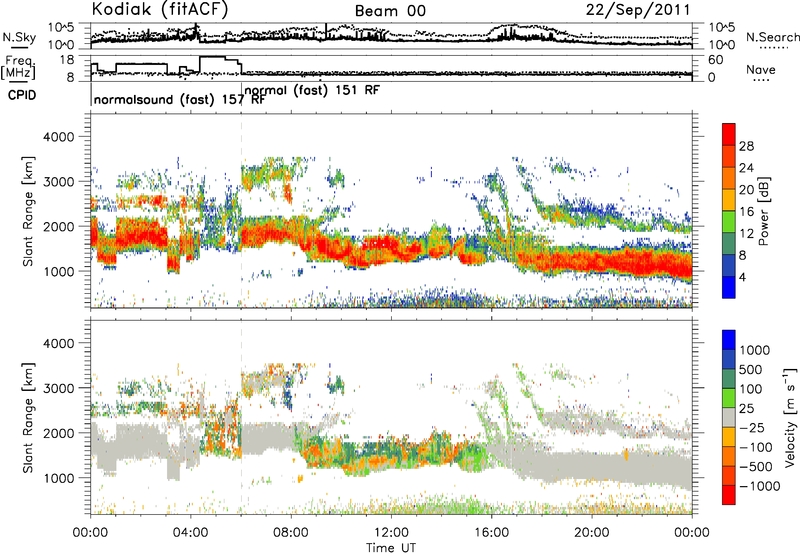The width and height of the screenshot is (800, 554).
Task: Click the "2000" tick of the velocity panel
Action: point(58,433)
